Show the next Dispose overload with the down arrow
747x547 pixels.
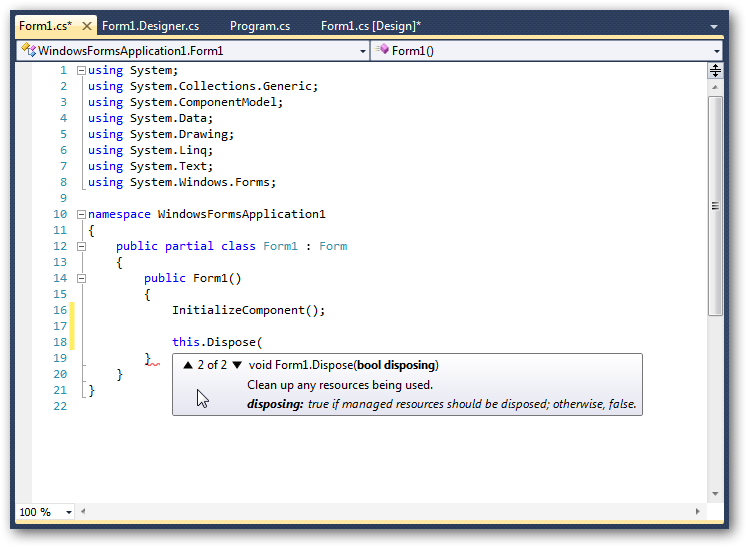tap(237, 365)
